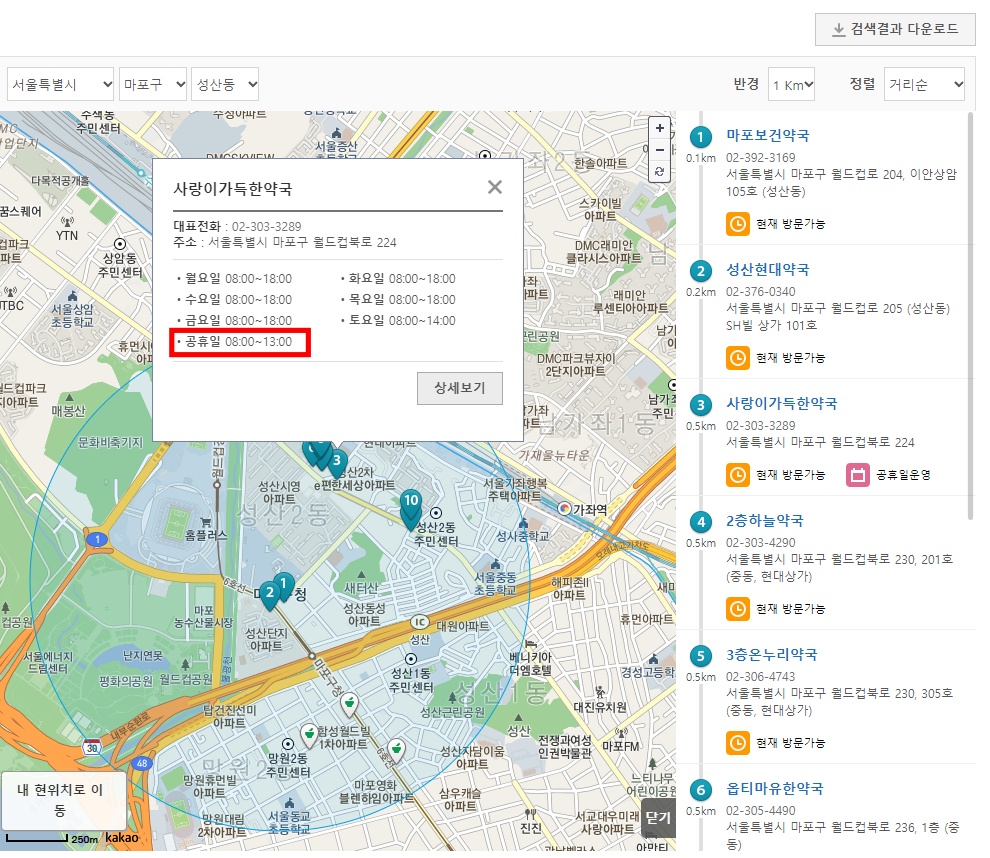This screenshot has width=990, height=858.
Task: Open the 옵티마유한약국 listing link
Action: point(775,789)
